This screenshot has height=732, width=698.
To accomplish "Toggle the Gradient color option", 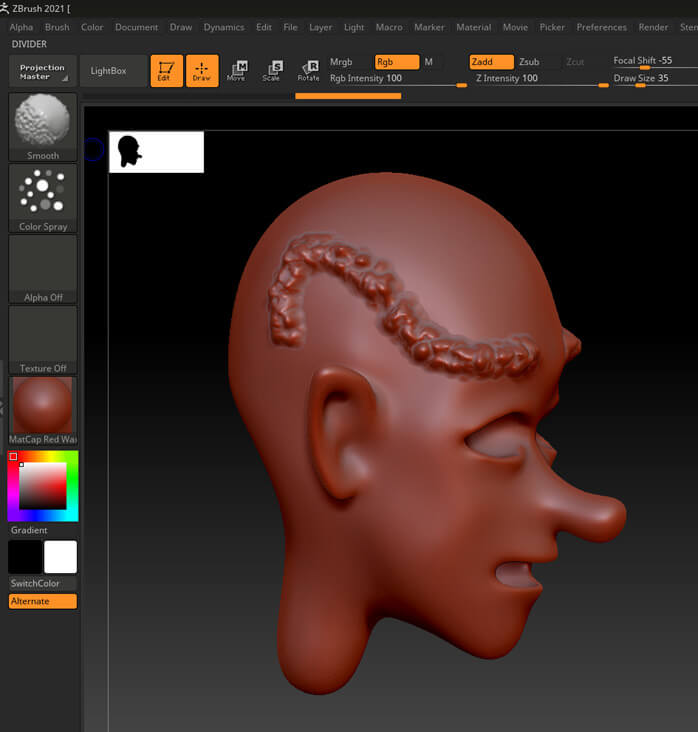I will point(29,530).
